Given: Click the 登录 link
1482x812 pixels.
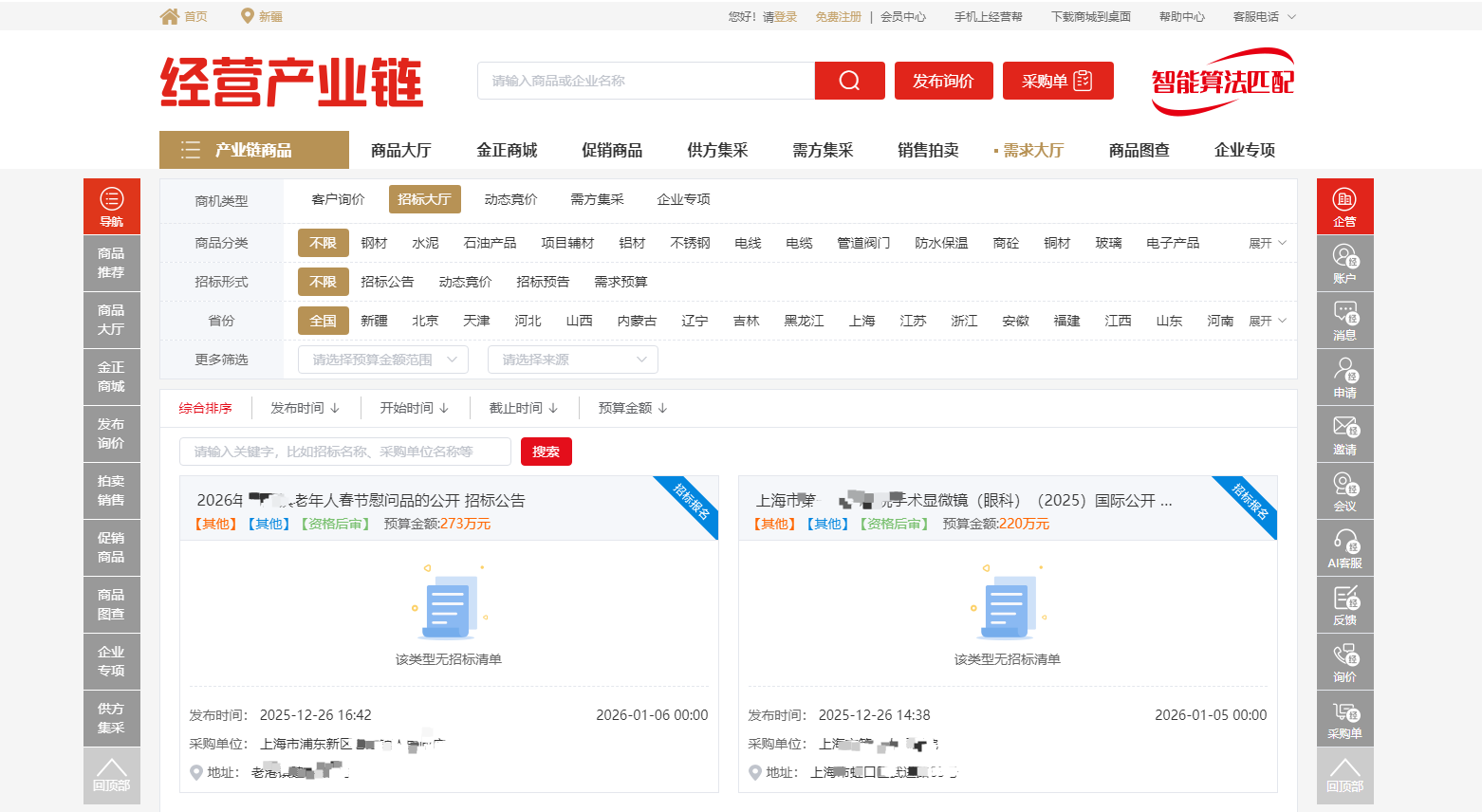Looking at the screenshot, I should pos(786,16).
